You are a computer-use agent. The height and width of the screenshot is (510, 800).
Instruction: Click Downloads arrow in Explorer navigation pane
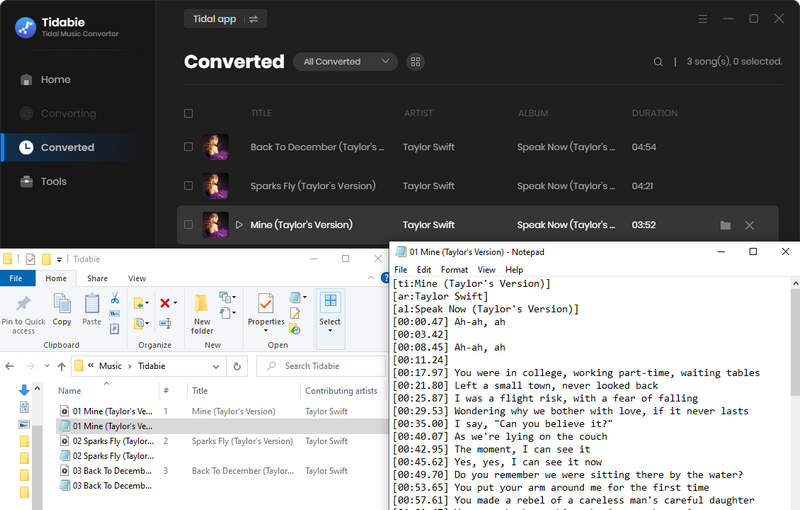click(23, 390)
